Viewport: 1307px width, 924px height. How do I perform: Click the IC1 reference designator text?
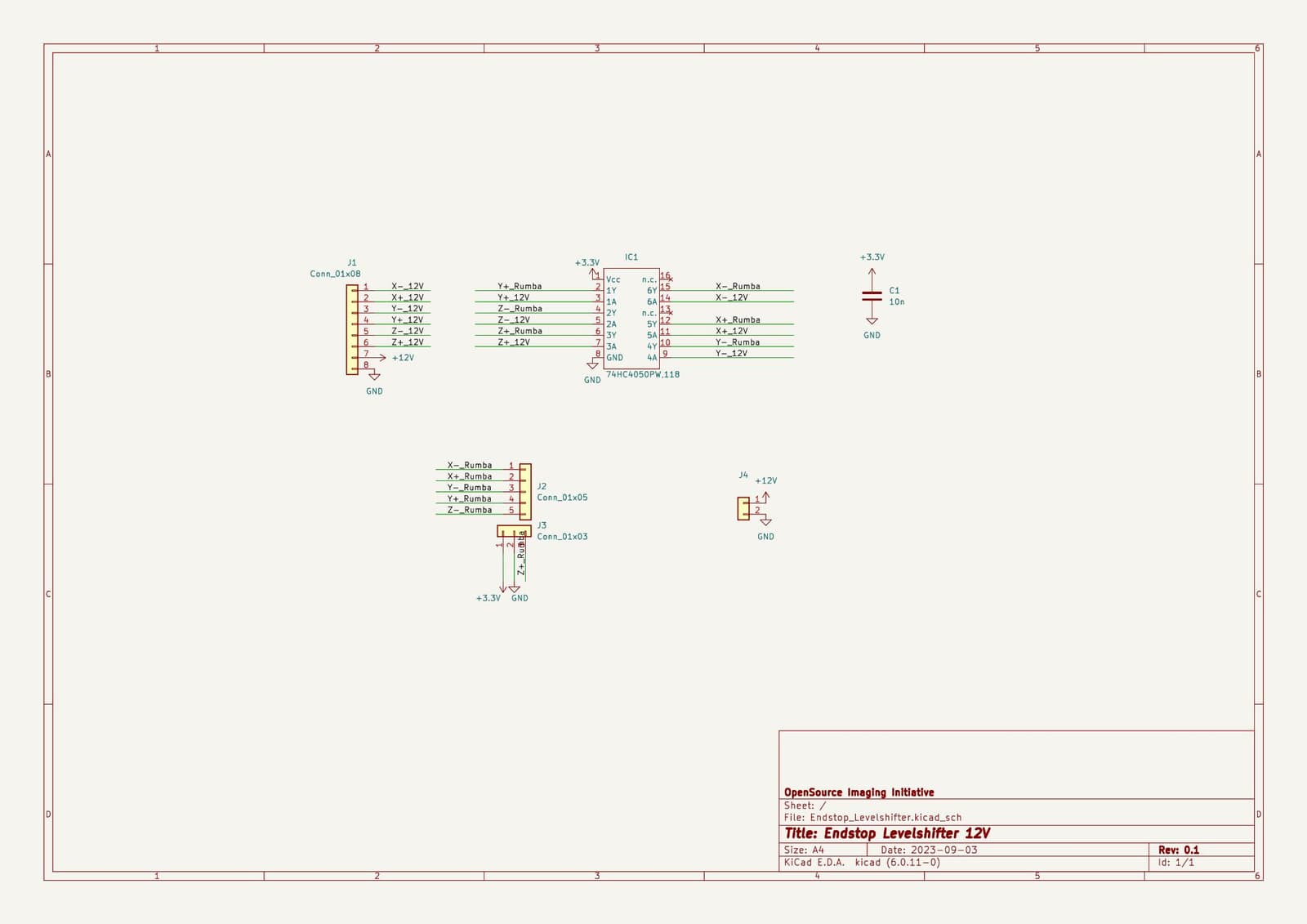click(x=631, y=257)
